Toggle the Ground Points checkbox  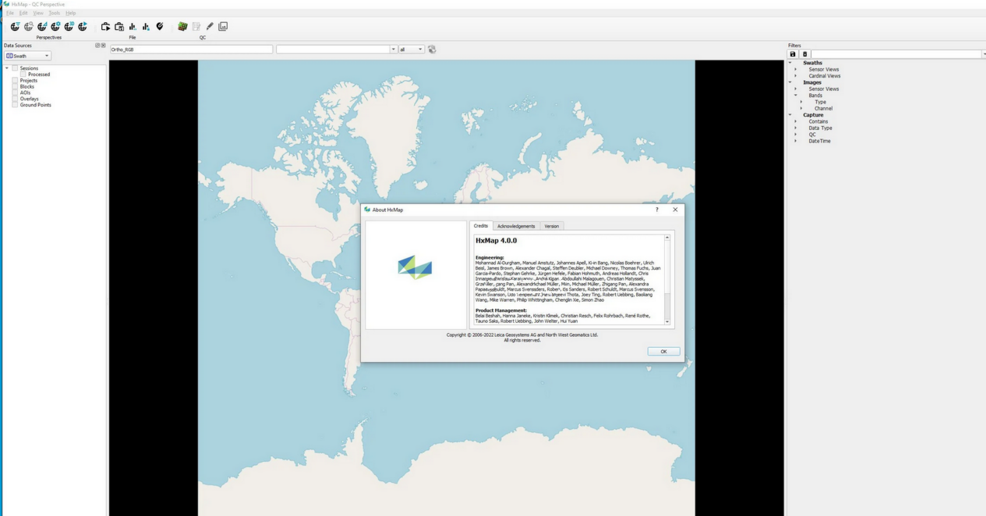(x=15, y=105)
